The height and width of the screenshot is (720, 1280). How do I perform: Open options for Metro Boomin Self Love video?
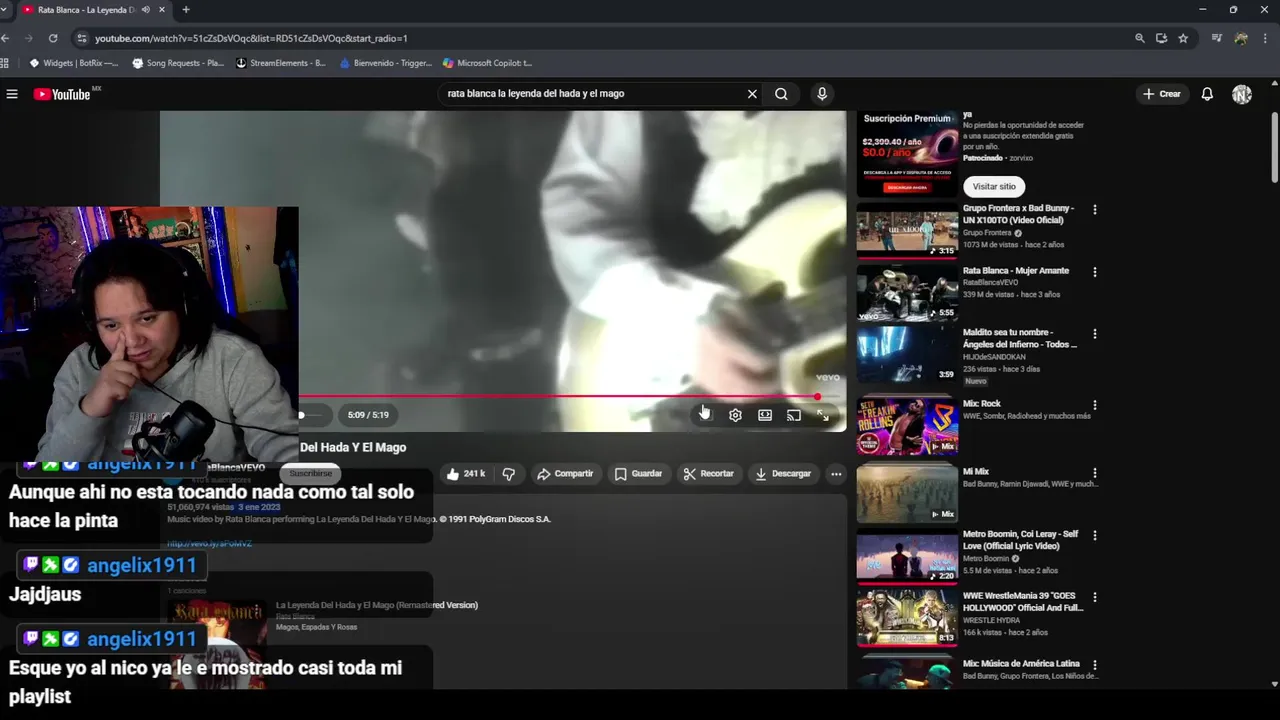pos(1095,535)
